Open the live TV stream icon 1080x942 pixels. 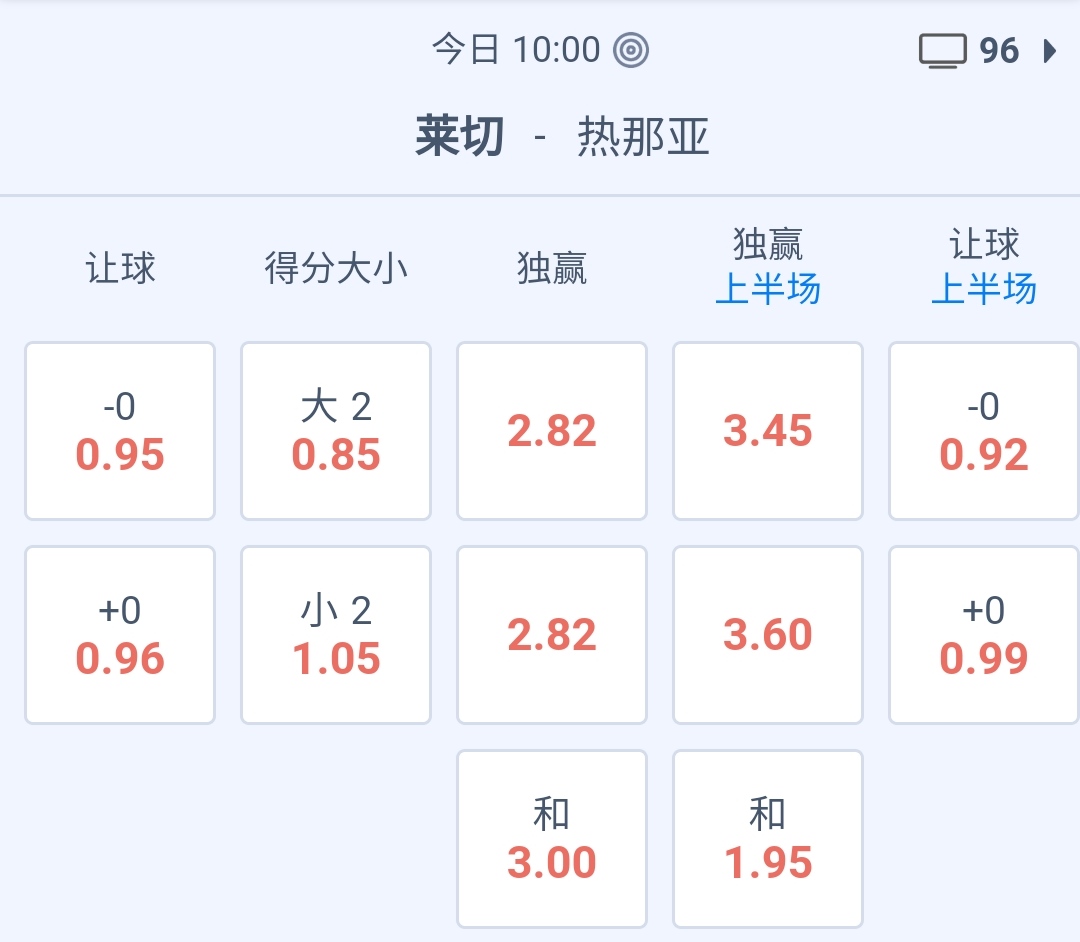942,50
